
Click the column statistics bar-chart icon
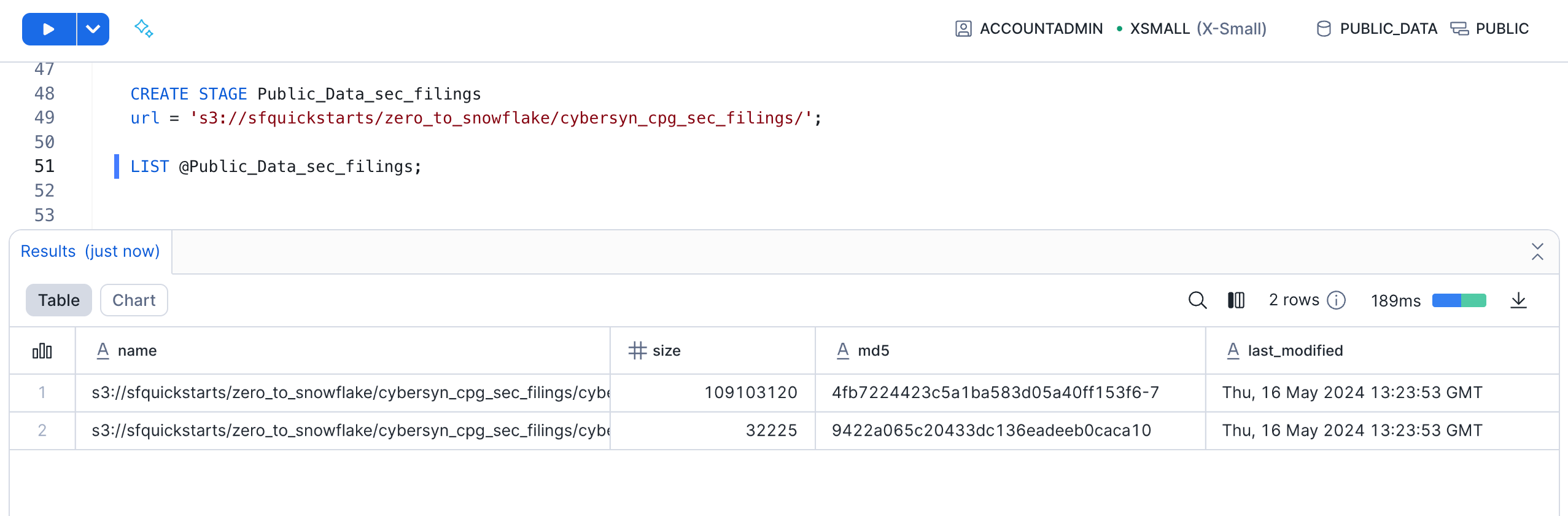[x=42, y=351]
